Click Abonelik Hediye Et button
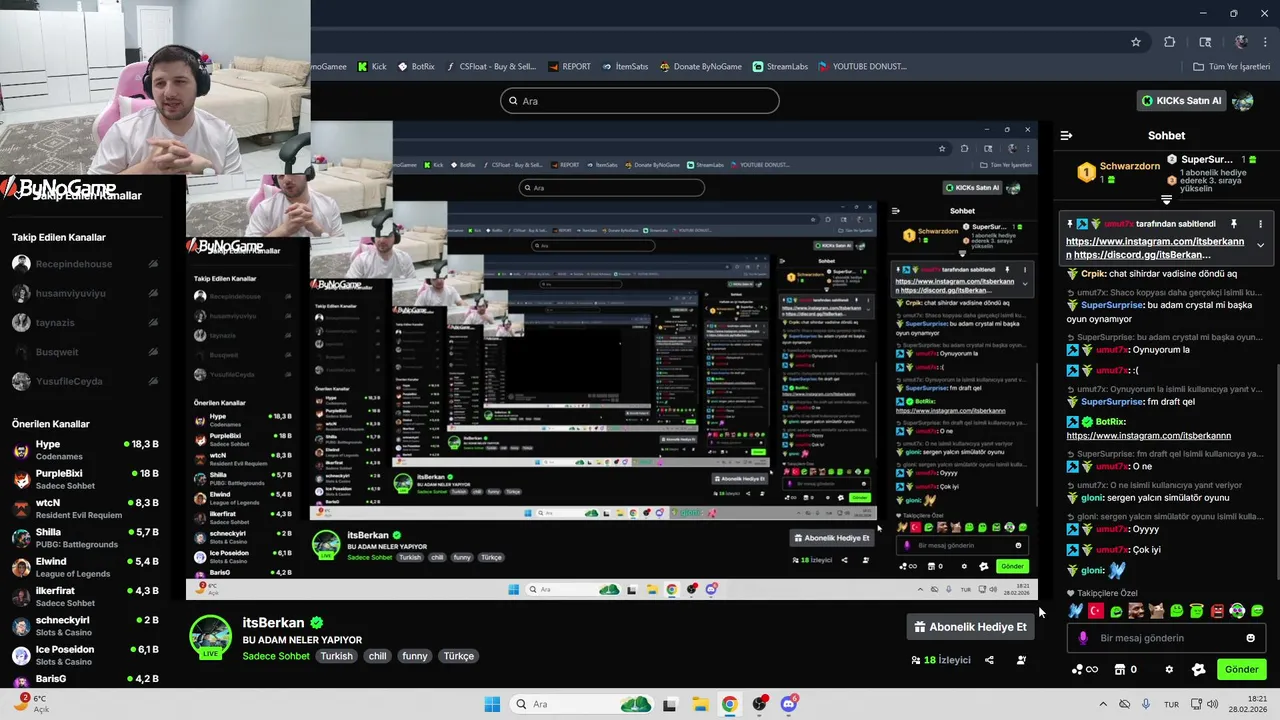 970,627
